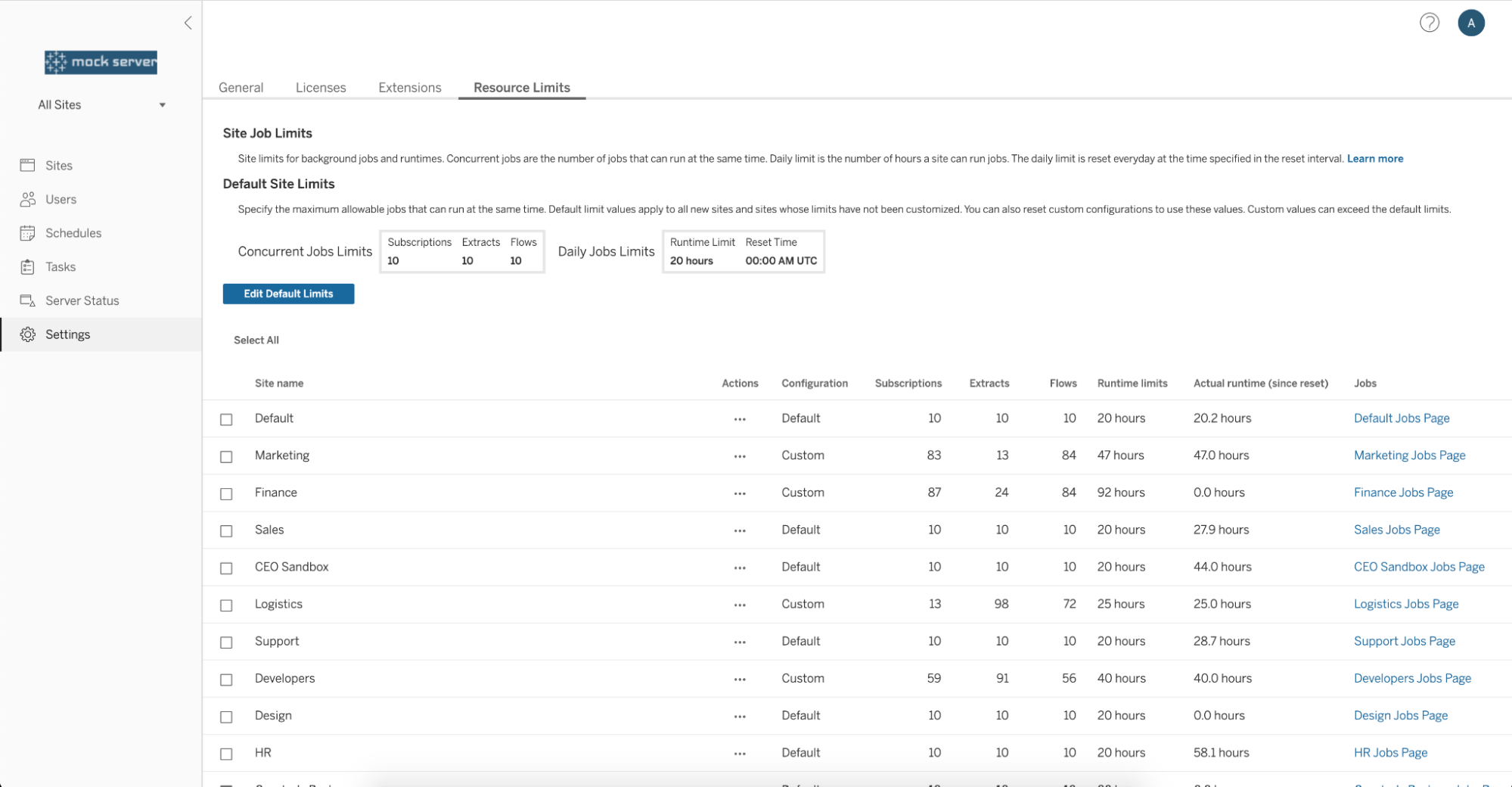Image resolution: width=1512 pixels, height=787 pixels.
Task: Open Schedules via its calendar icon
Action: [x=28, y=233]
